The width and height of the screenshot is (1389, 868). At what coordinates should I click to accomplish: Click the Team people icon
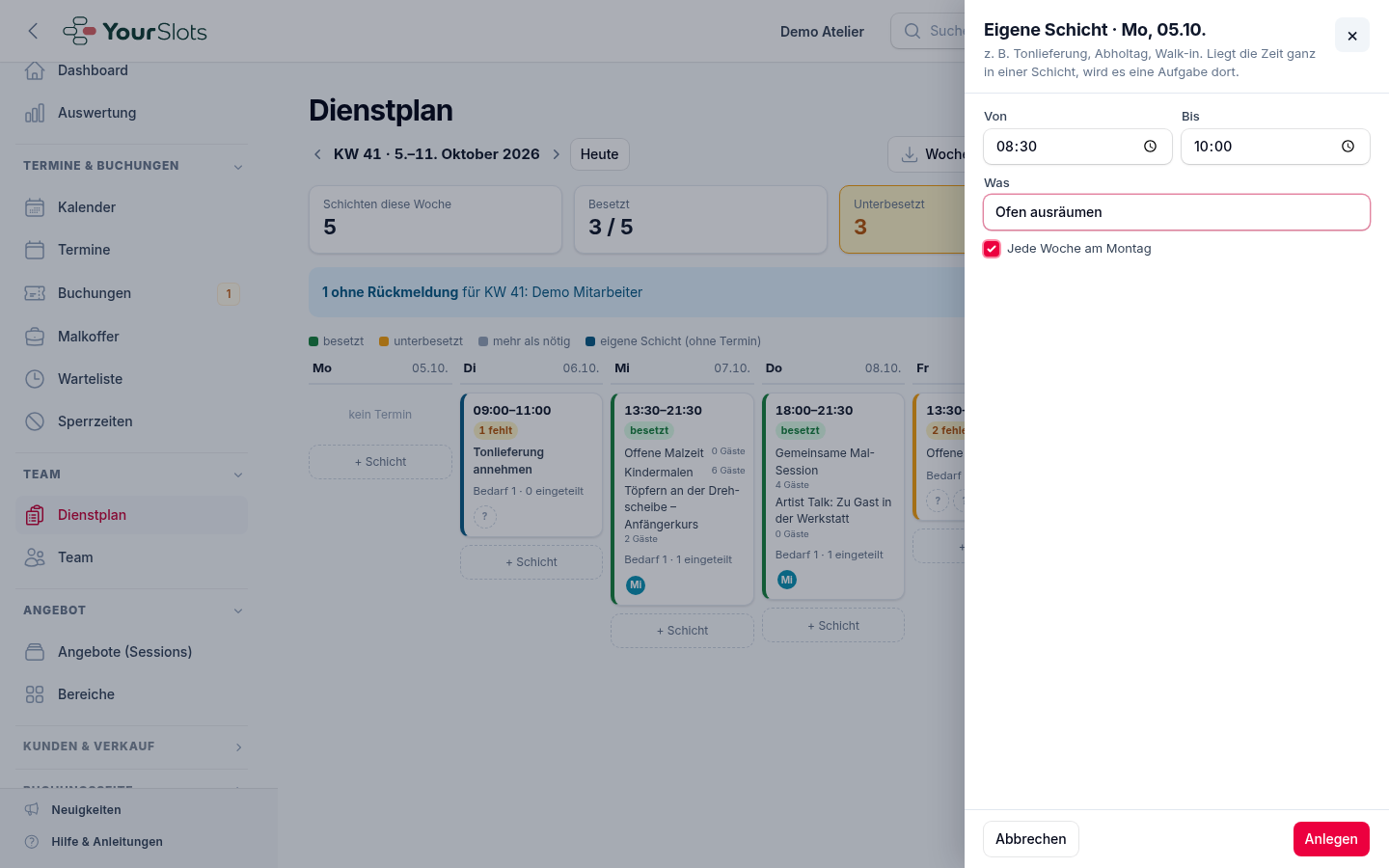(35, 557)
